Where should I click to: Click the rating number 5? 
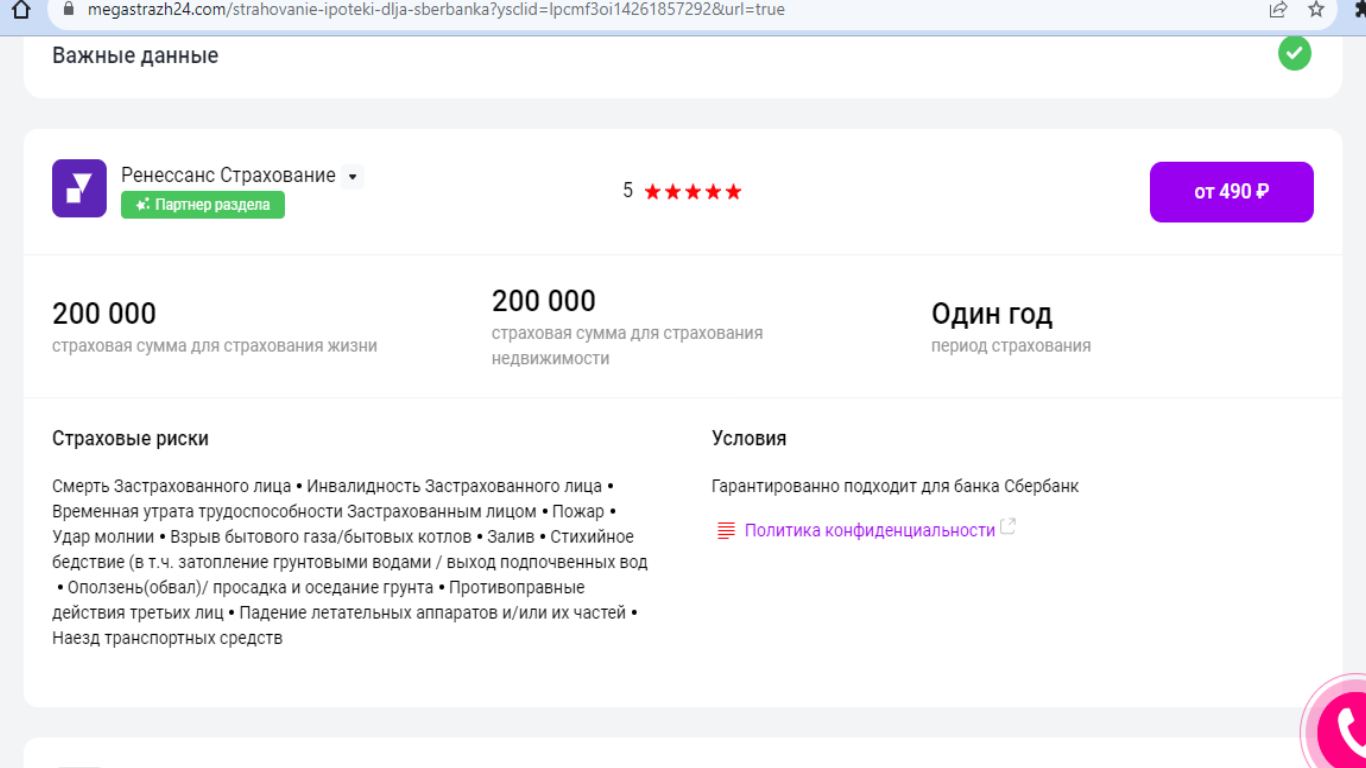click(x=627, y=190)
